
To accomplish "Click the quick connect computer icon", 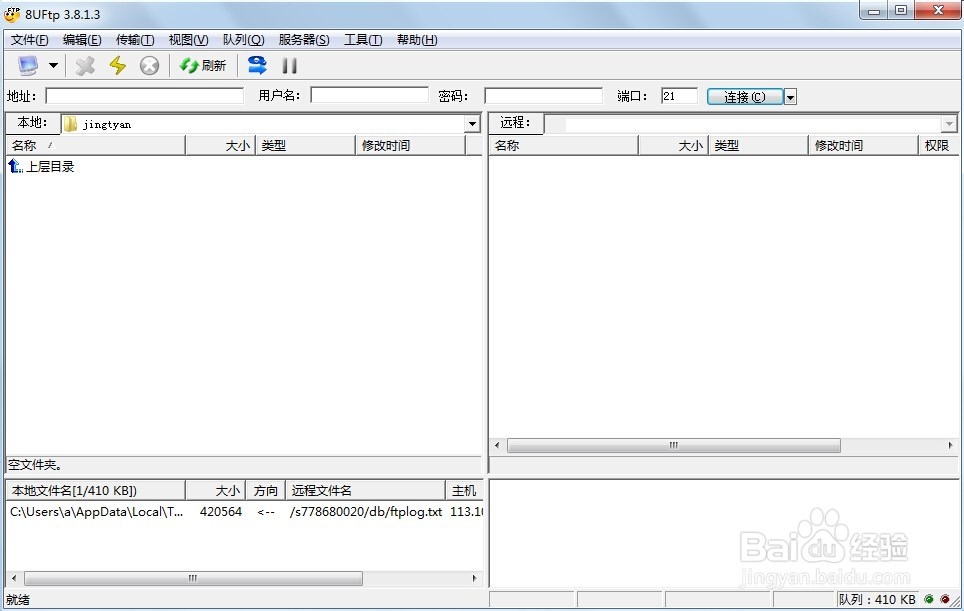I will [27, 64].
